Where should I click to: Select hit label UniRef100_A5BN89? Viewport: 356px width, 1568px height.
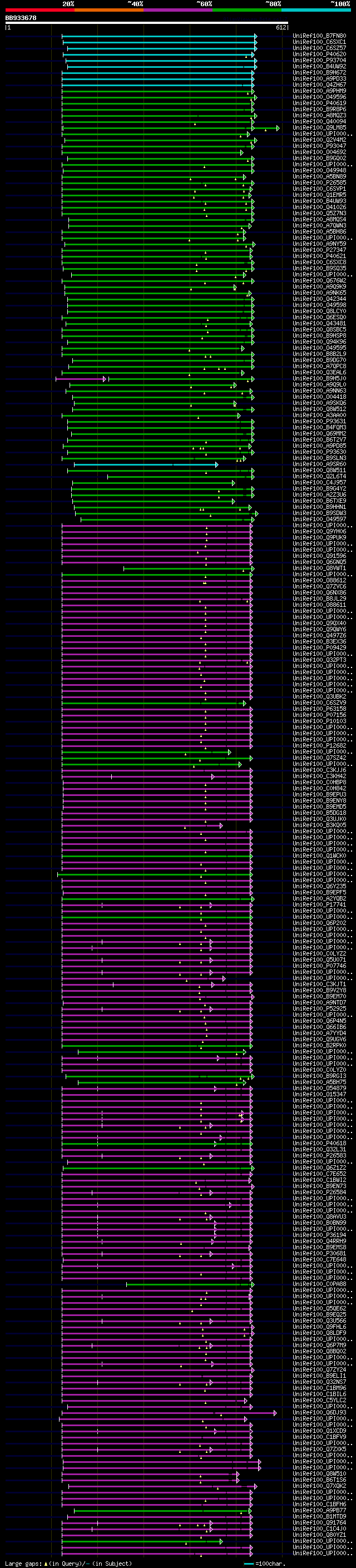click(319, 177)
